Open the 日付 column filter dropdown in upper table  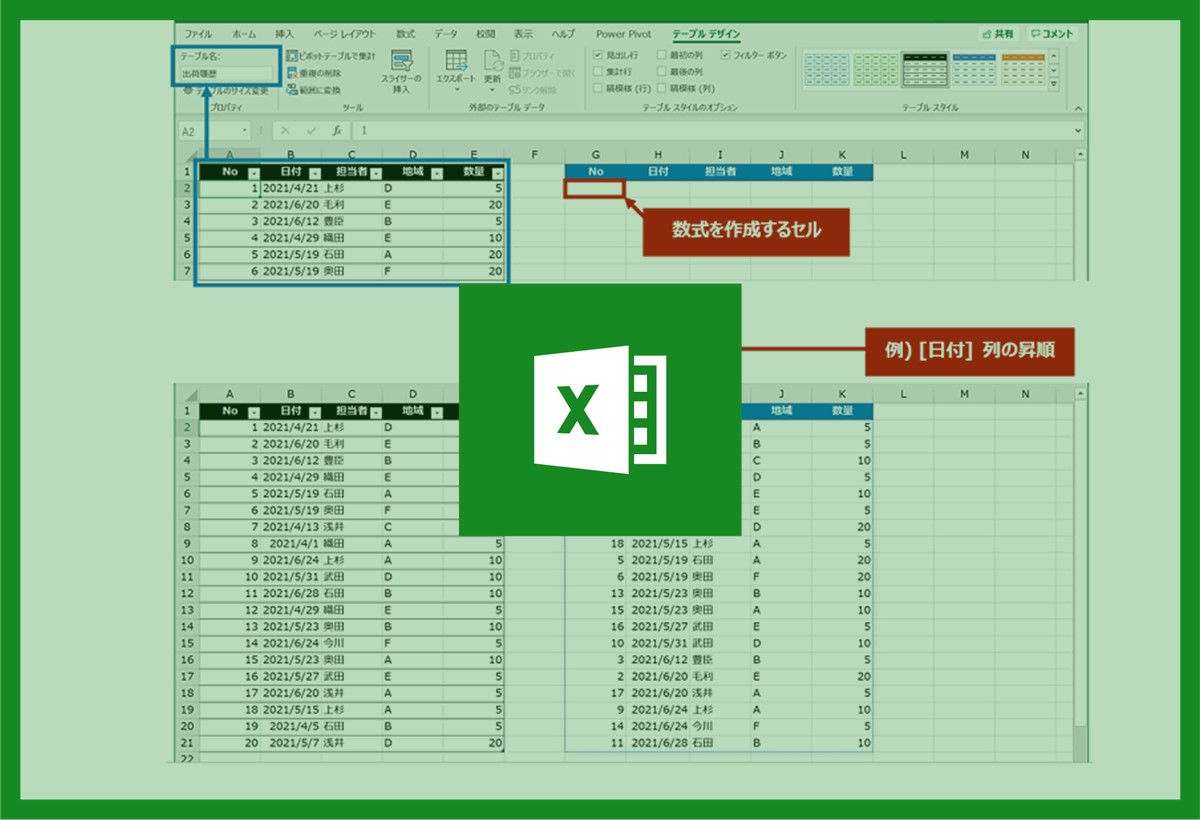[315, 172]
